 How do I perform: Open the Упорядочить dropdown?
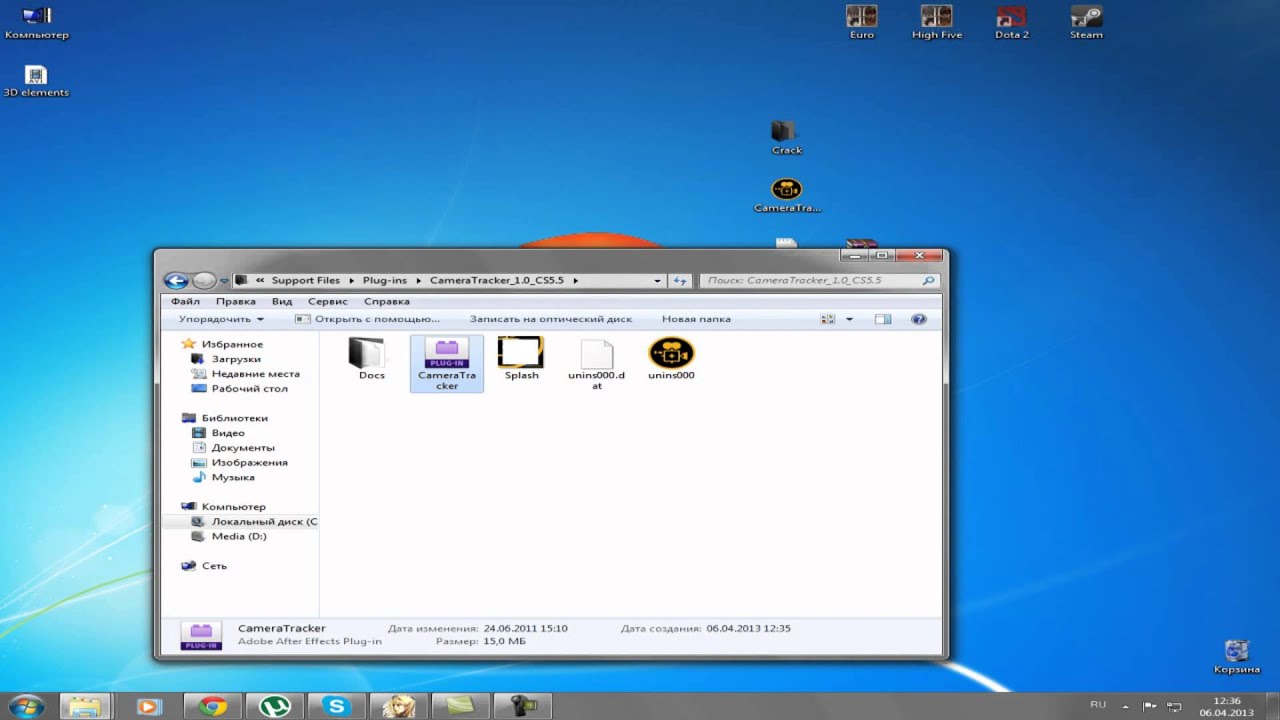[221, 319]
